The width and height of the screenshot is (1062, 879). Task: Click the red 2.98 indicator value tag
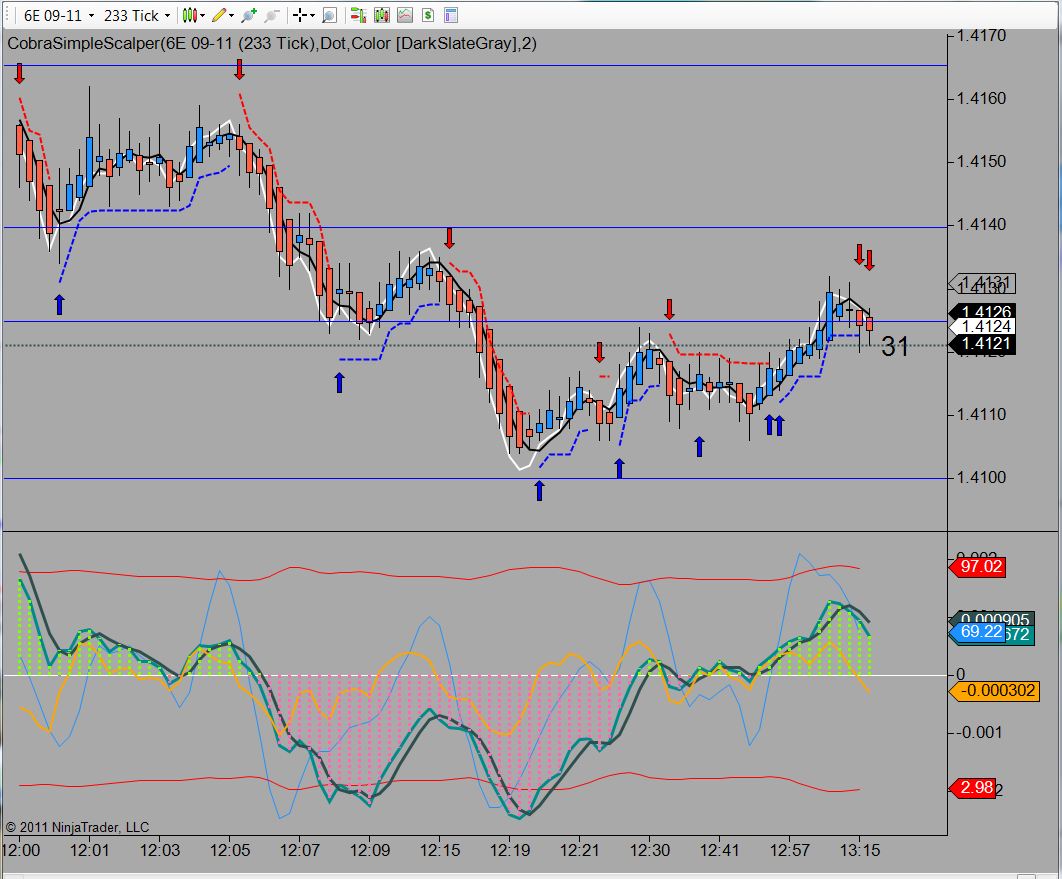(973, 788)
